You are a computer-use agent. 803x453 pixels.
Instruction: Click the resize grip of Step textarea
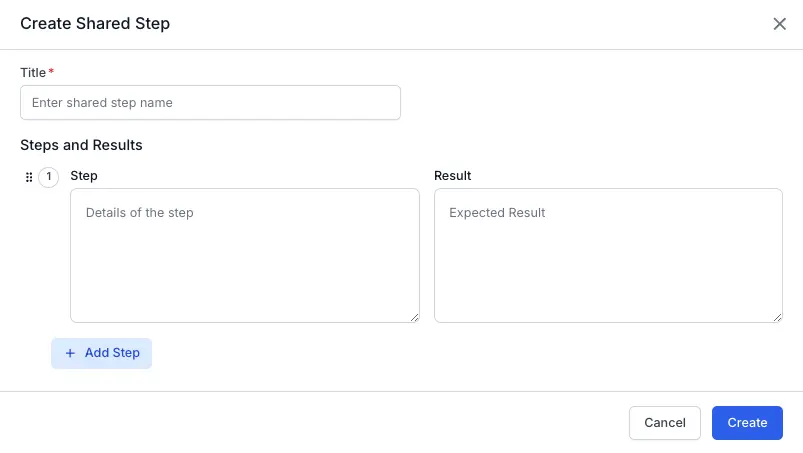point(413,316)
